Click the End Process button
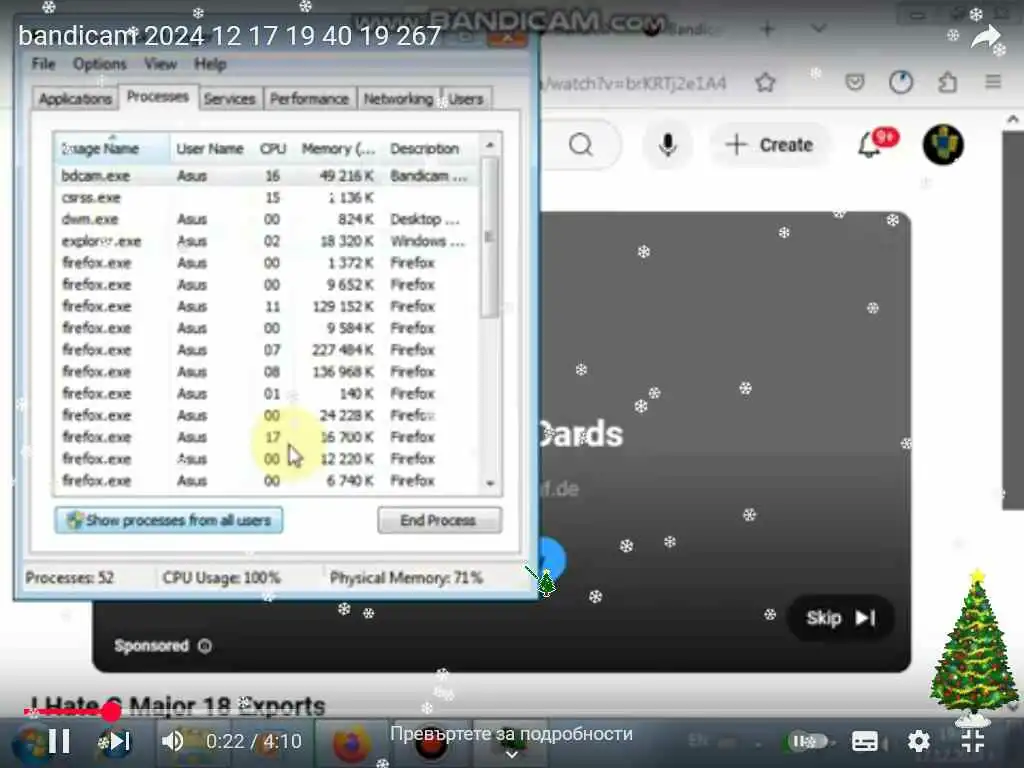1024x768 pixels. tap(440, 520)
